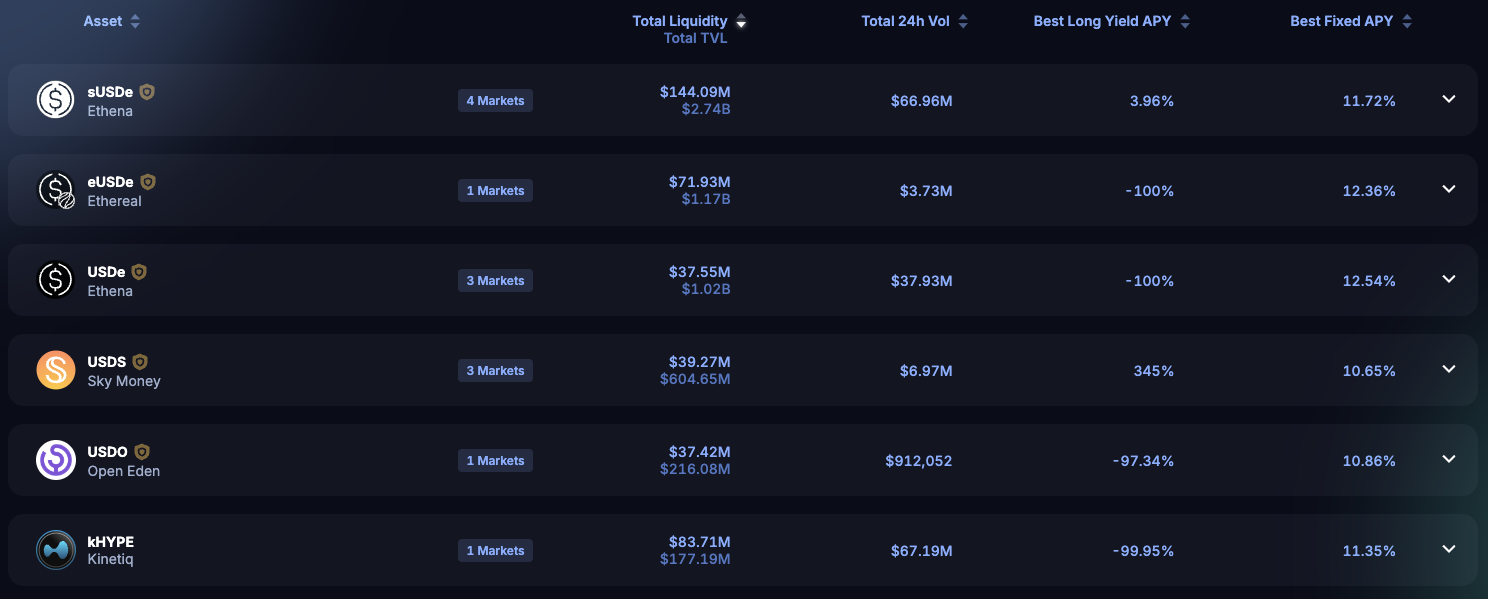Click the $66.96M 24h volume
The image size is (1488, 599).
[922, 101]
